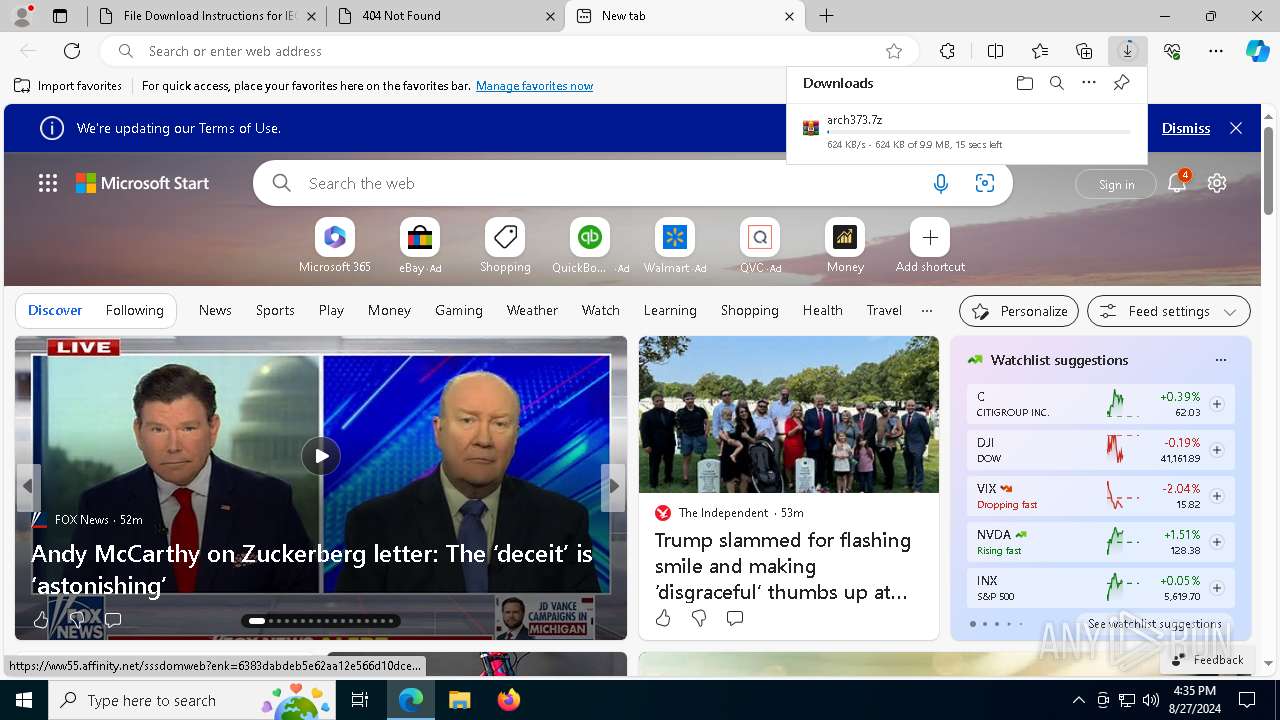Viewport: 1280px width, 720px height.
Task: Pin the Downloads panel
Action: (x=1122, y=83)
